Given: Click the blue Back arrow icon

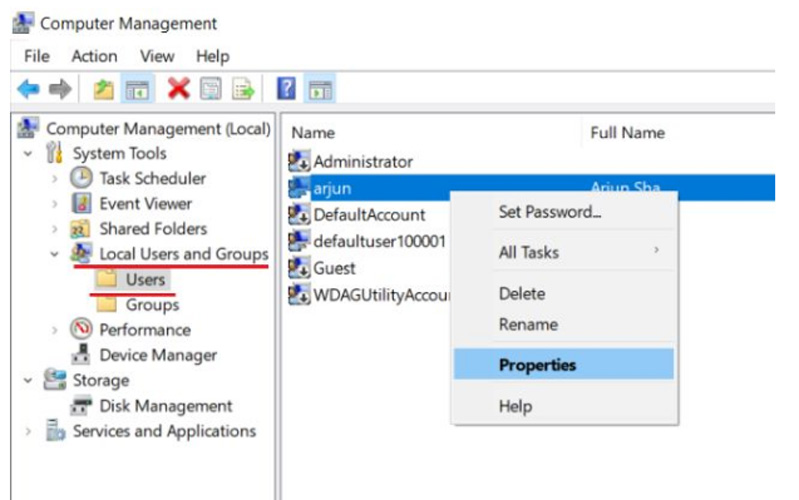Looking at the screenshot, I should 28,89.
